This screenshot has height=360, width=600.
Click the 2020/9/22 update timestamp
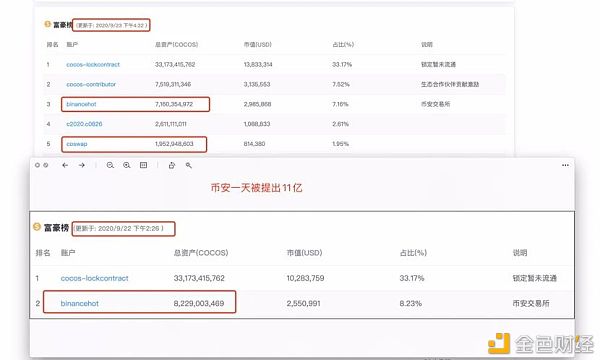pyautogui.click(x=119, y=228)
